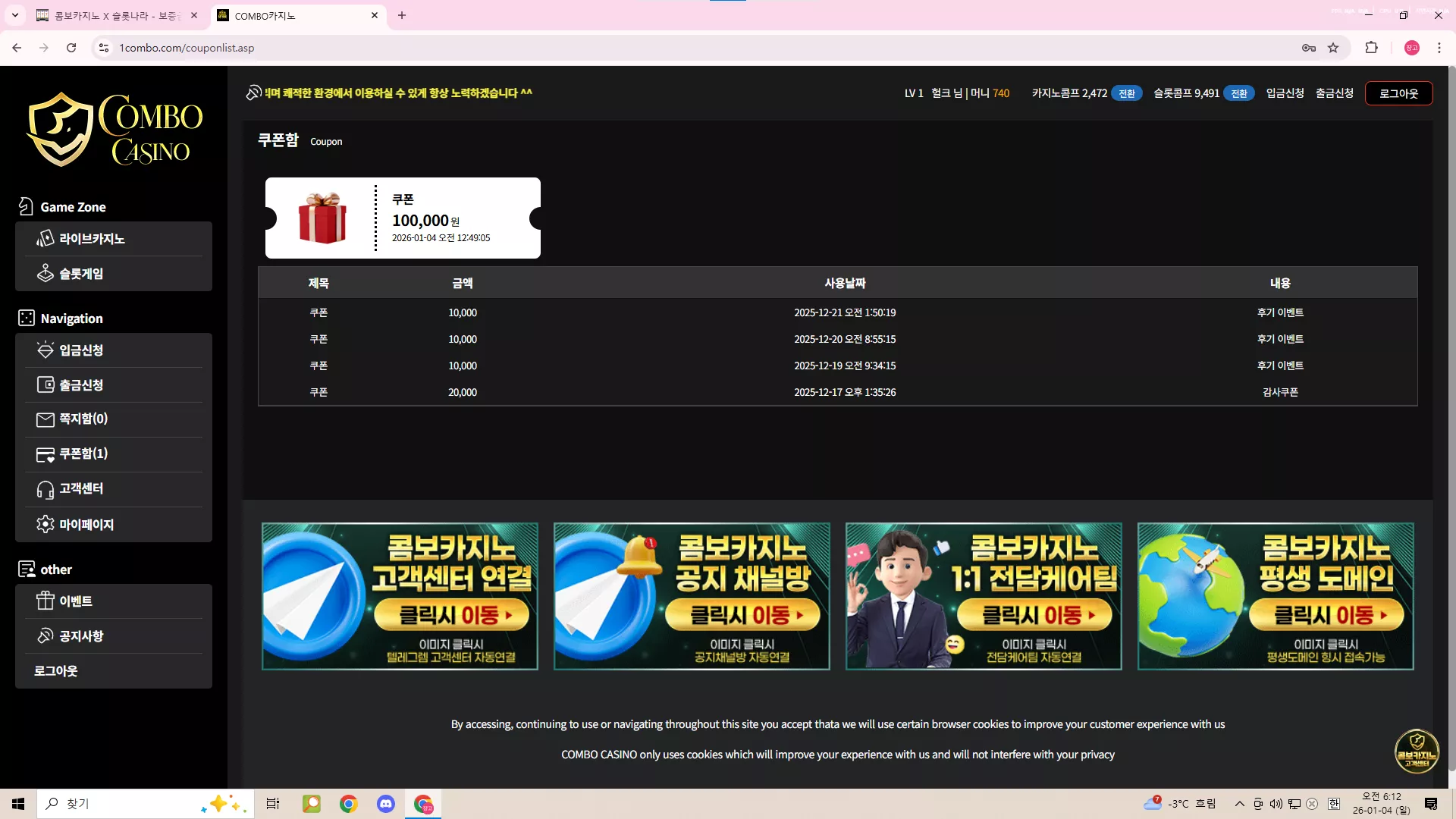Screen dimensions: 1456x819
Task: Open the browser extensions menu
Action: [x=1371, y=48]
